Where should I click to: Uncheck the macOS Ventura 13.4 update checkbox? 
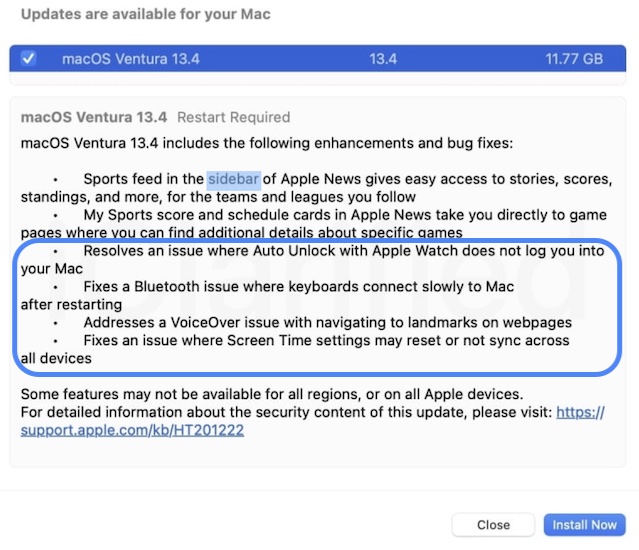tap(29, 58)
